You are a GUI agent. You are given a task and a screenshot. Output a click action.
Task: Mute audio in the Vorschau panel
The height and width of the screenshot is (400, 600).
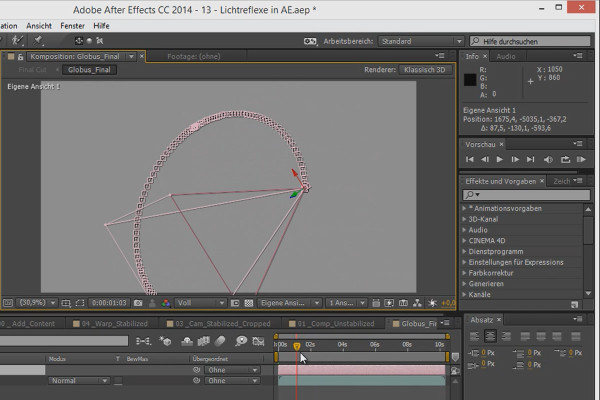[x=548, y=159]
